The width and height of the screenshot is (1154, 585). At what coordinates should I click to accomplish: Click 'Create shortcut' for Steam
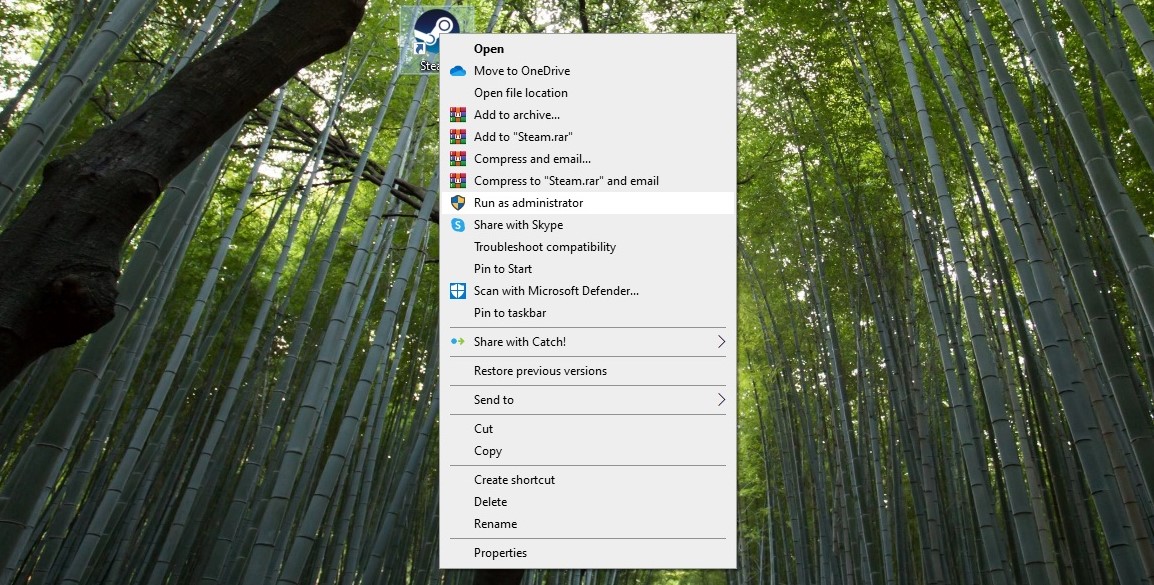pyautogui.click(x=513, y=479)
